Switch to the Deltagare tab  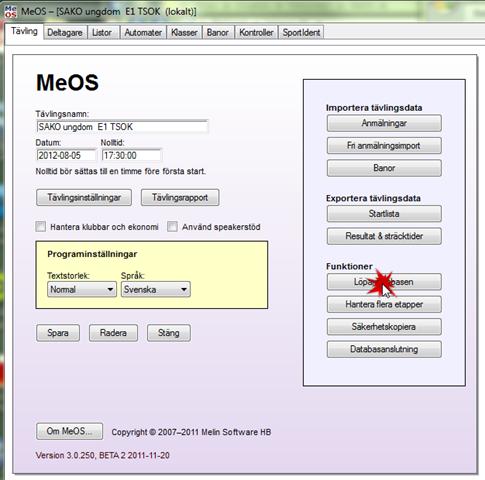click(x=65, y=33)
